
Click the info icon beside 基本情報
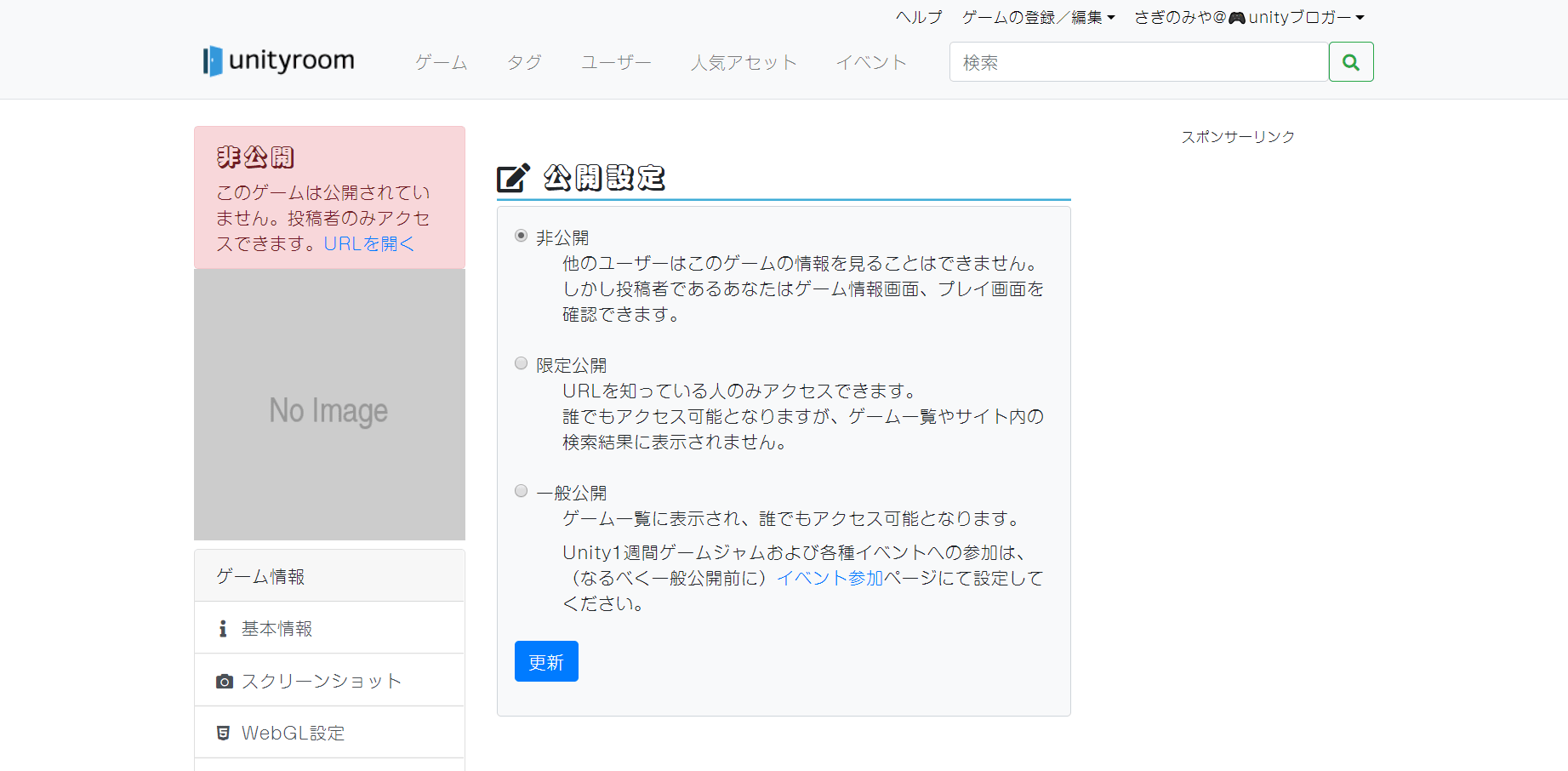coord(223,627)
